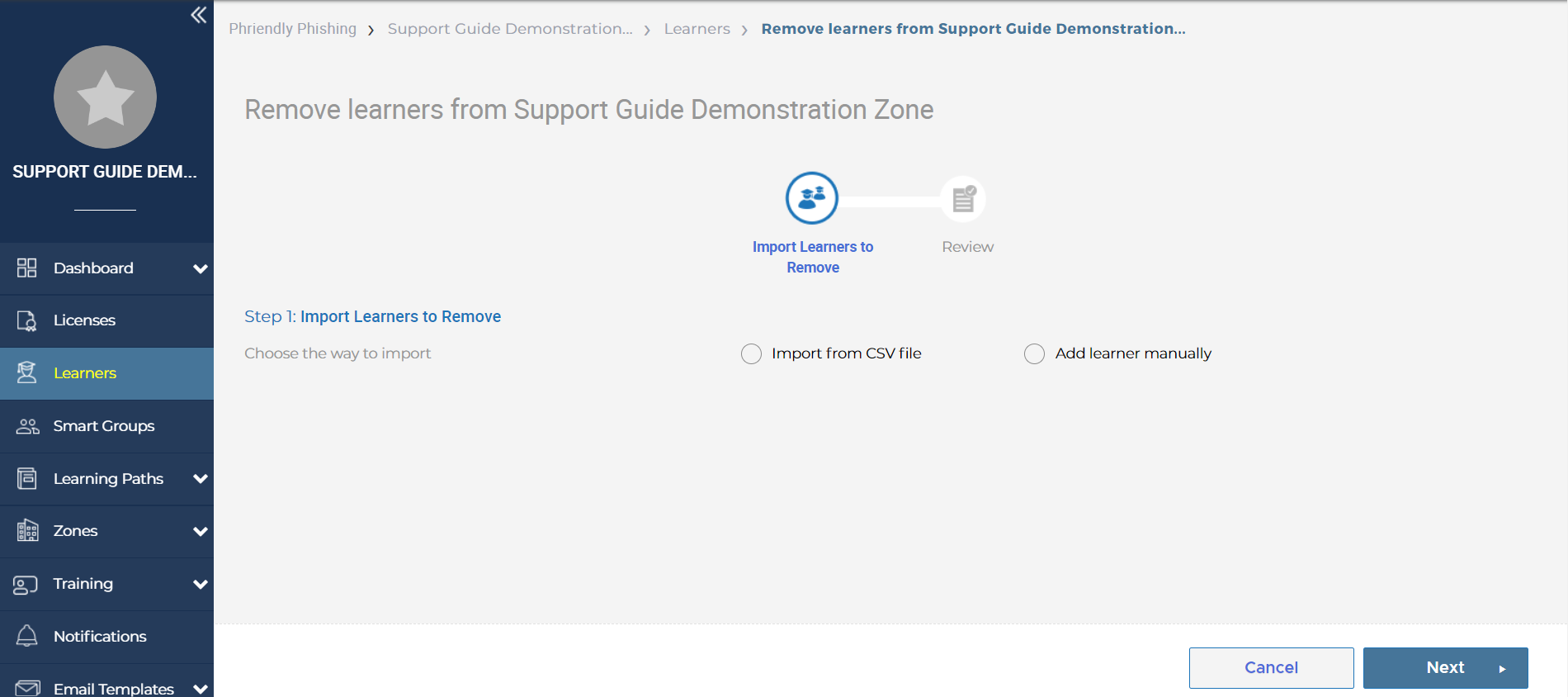Expand the Zones submenu chevron
This screenshot has width=1568, height=697.
200,531
